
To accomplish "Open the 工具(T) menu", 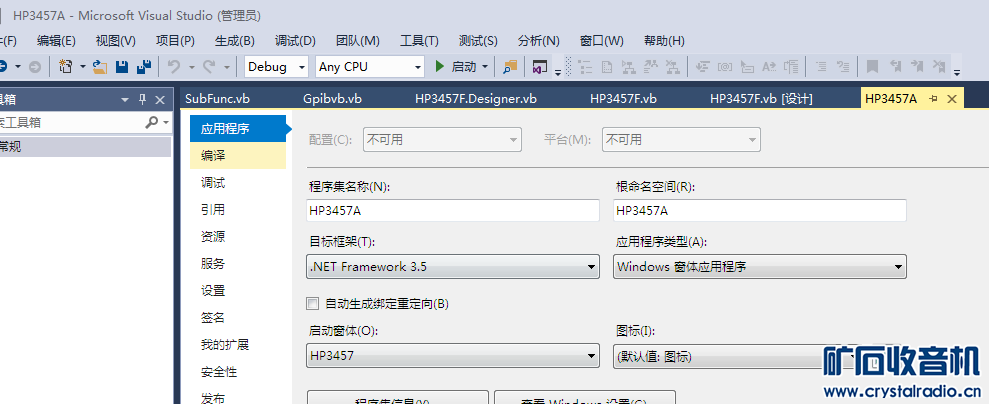I will pyautogui.click(x=419, y=41).
